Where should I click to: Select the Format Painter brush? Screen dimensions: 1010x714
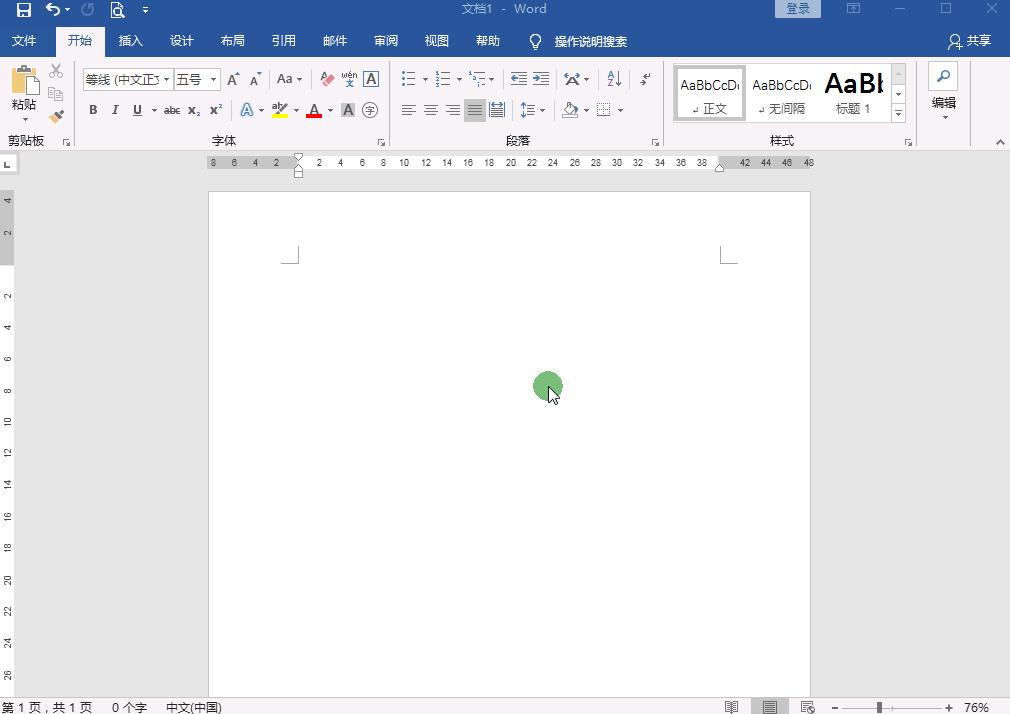click(56, 117)
